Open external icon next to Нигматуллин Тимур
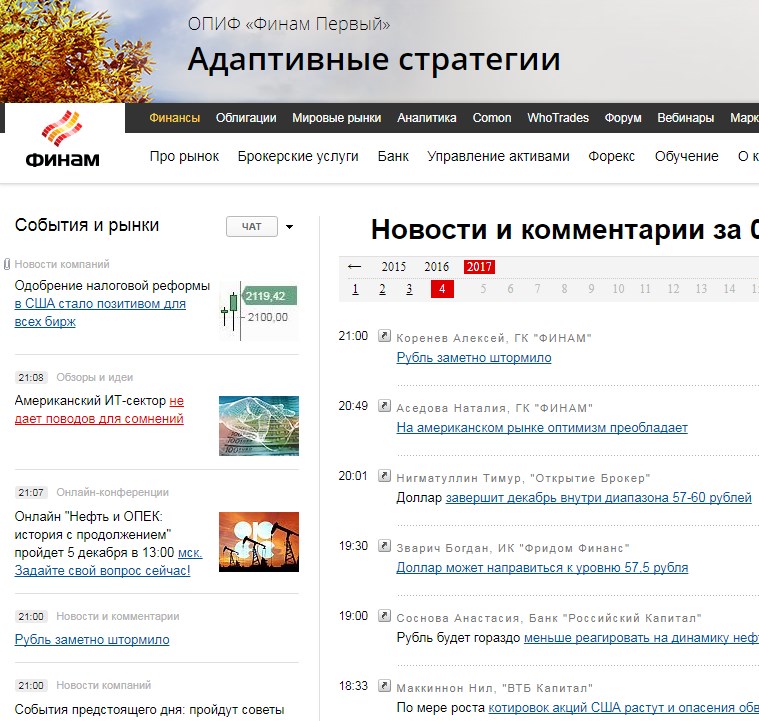This screenshot has width=759, height=721. 384,476
